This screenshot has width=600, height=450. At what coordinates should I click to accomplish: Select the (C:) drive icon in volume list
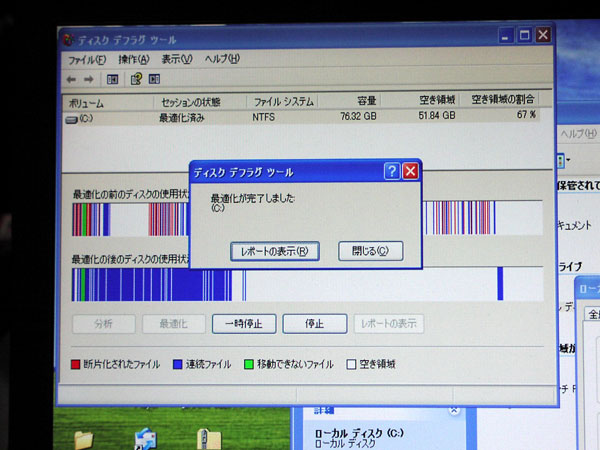[x=72, y=120]
